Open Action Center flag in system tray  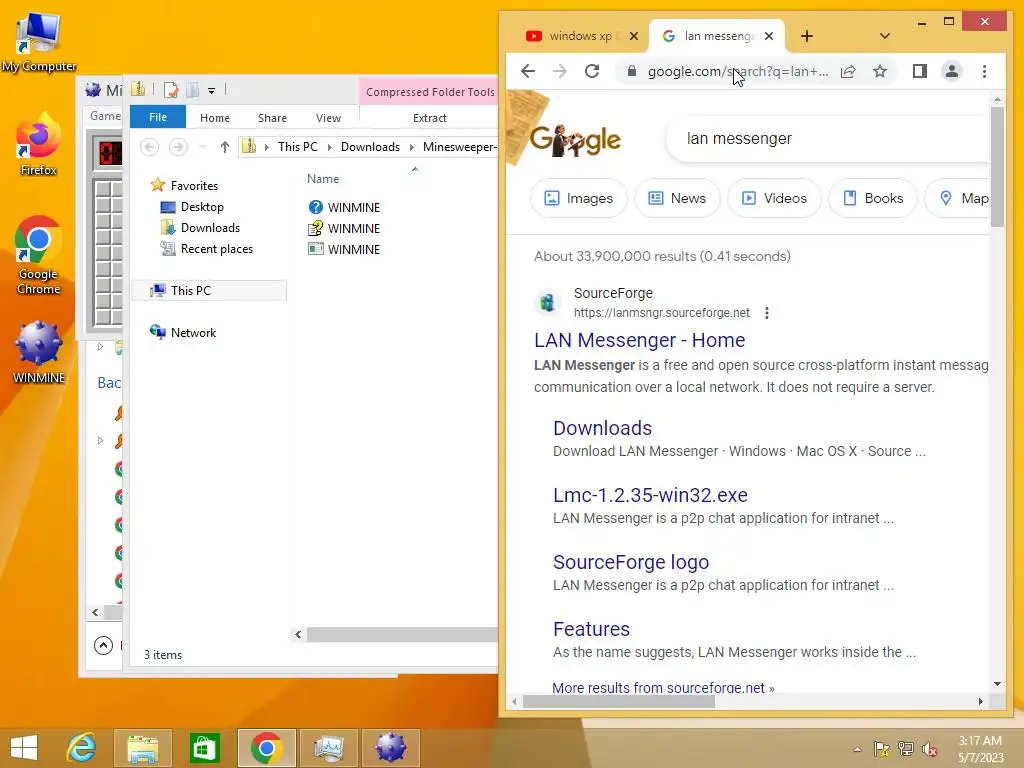click(x=882, y=748)
